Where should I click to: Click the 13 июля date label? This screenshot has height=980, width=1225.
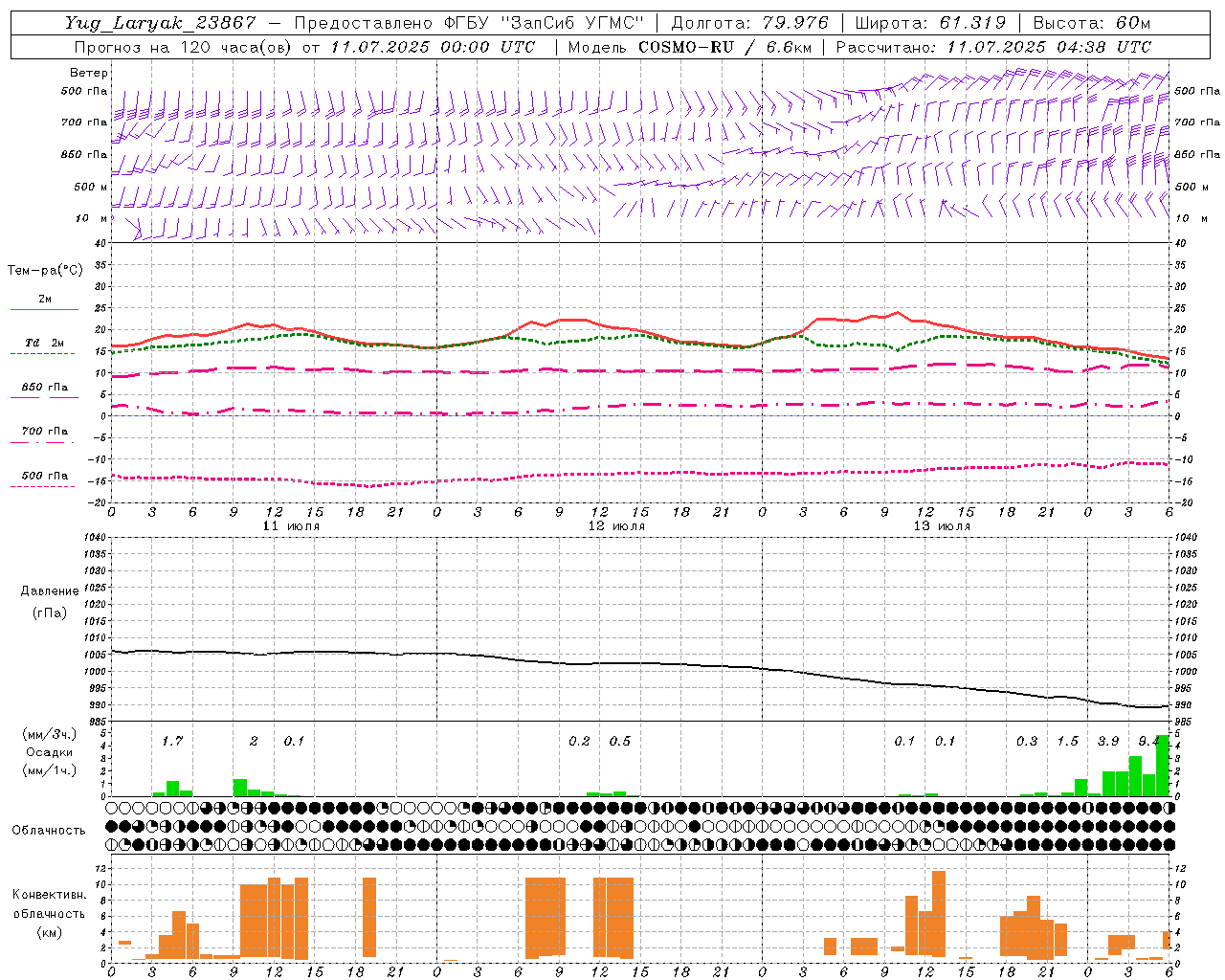click(x=942, y=526)
